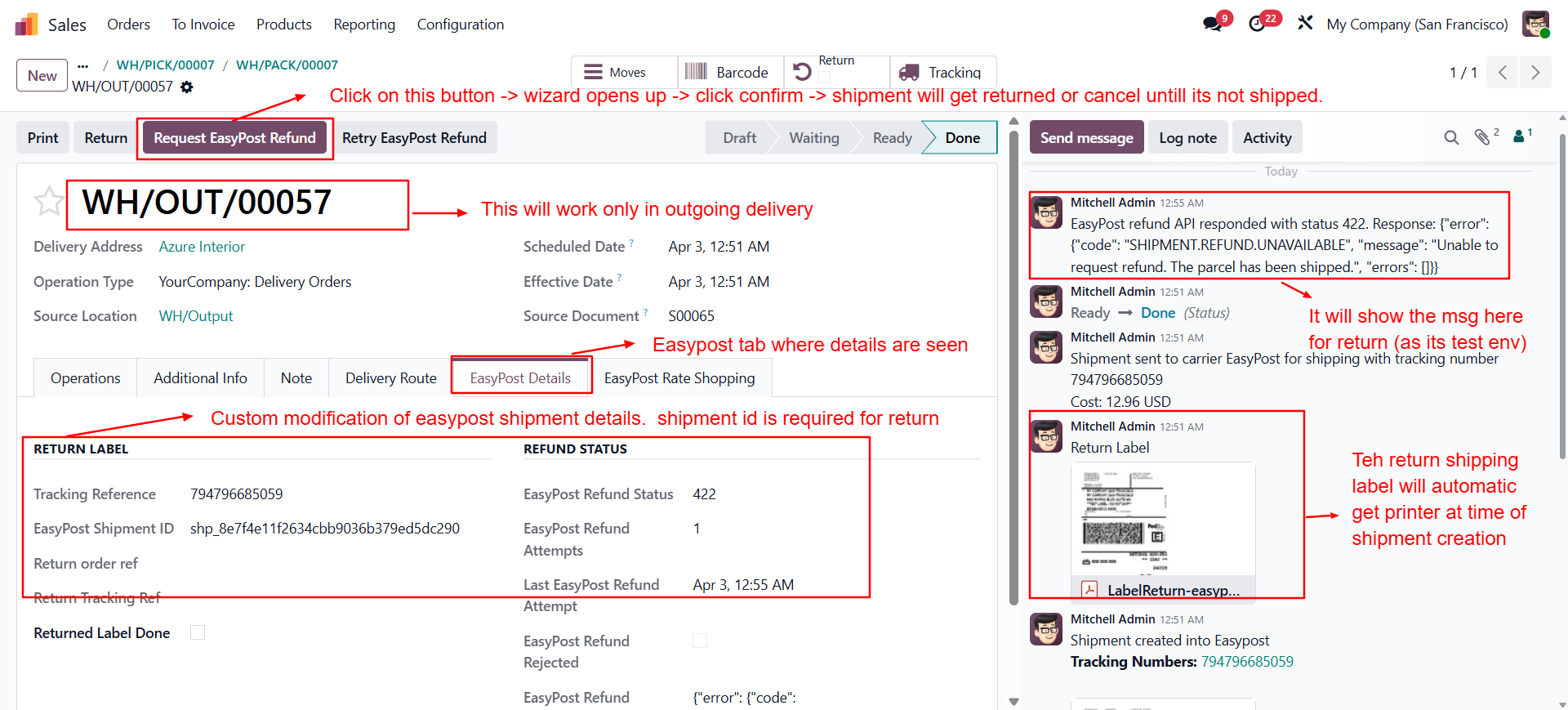This screenshot has width=1568, height=710.
Task: Click the New button
Action: click(42, 75)
